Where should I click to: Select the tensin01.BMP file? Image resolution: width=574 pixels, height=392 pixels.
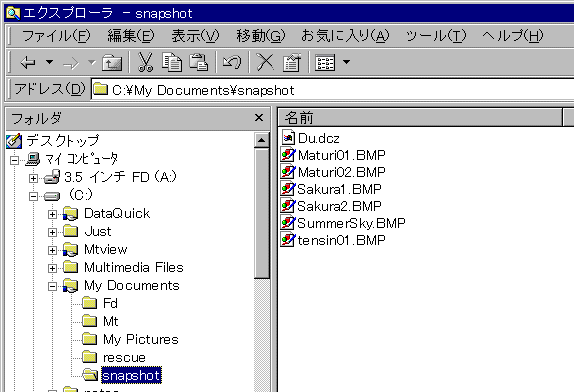coord(341,240)
